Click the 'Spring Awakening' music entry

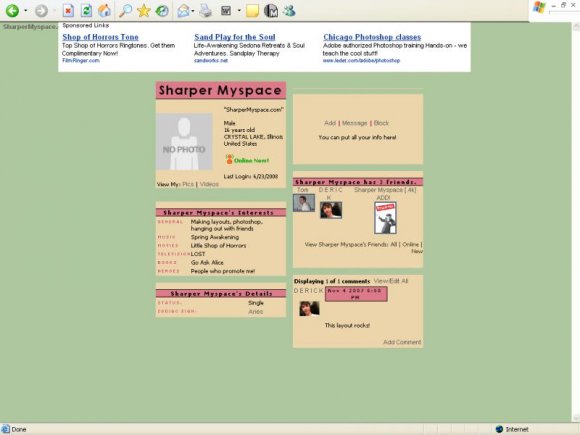click(215, 237)
